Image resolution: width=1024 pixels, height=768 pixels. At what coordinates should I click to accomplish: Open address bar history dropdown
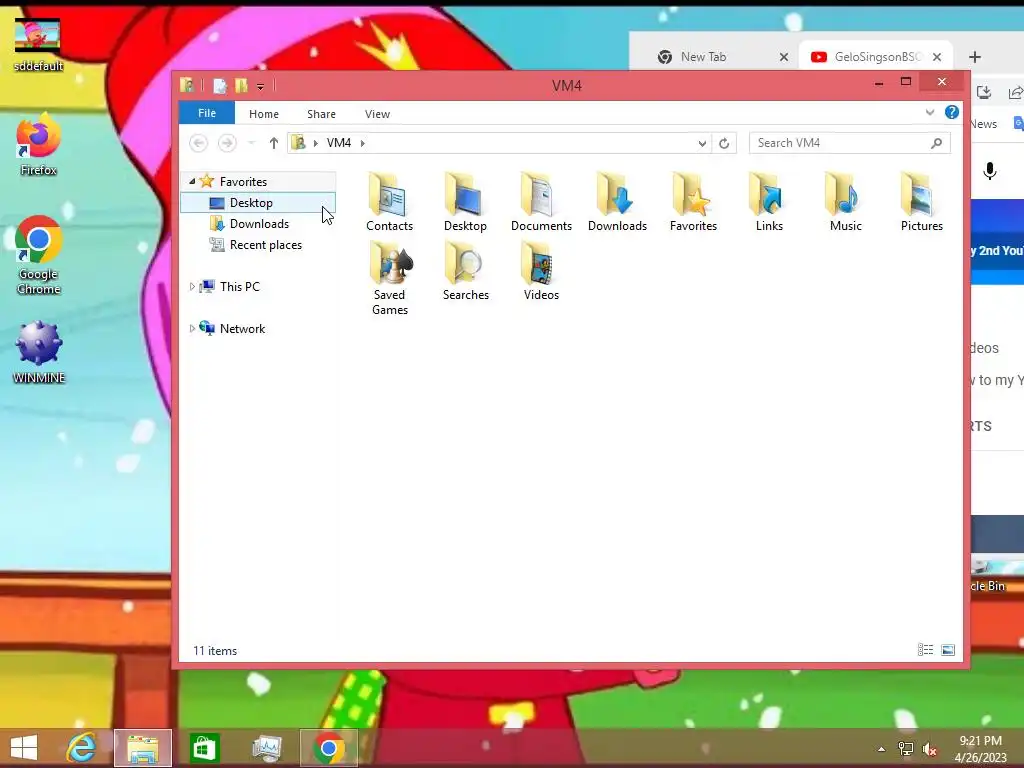point(702,143)
